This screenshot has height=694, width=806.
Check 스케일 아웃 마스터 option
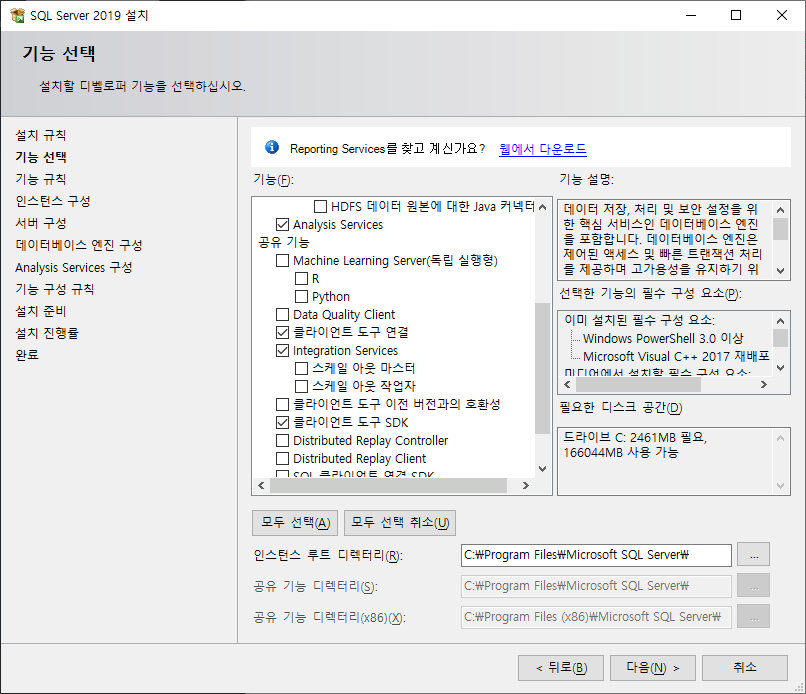click(x=301, y=369)
